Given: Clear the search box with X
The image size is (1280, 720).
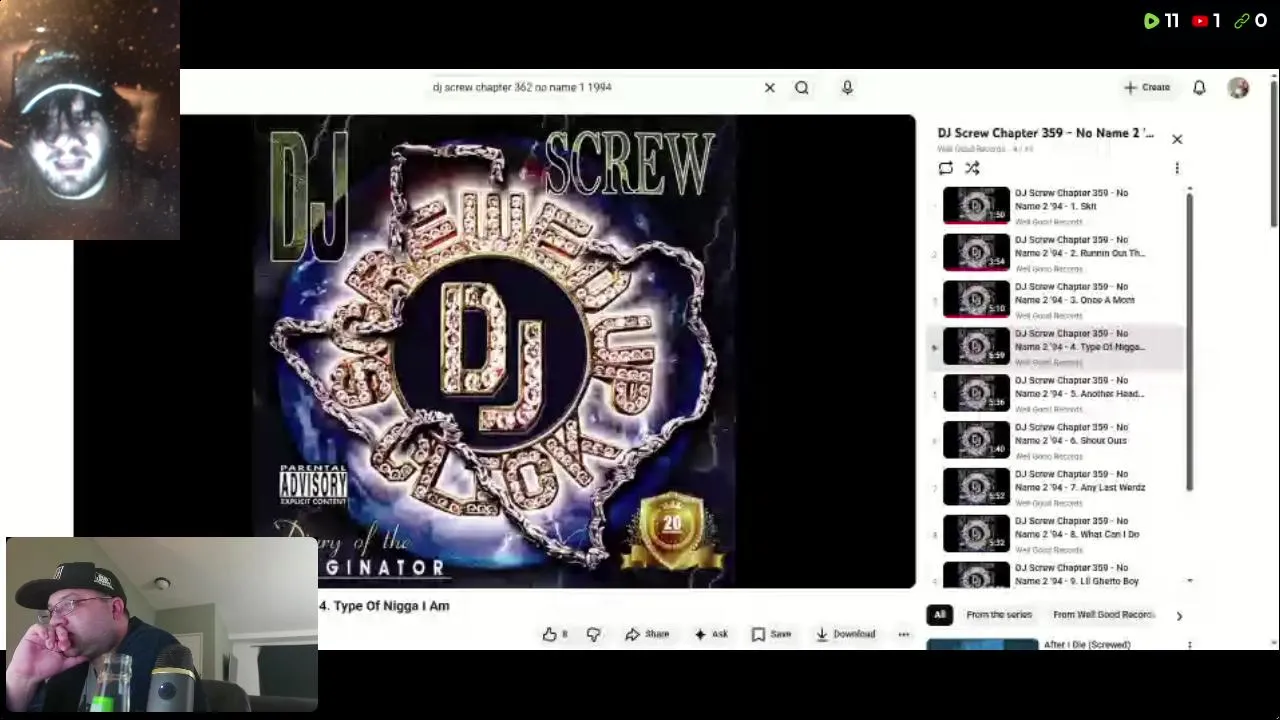Looking at the screenshot, I should 770,88.
